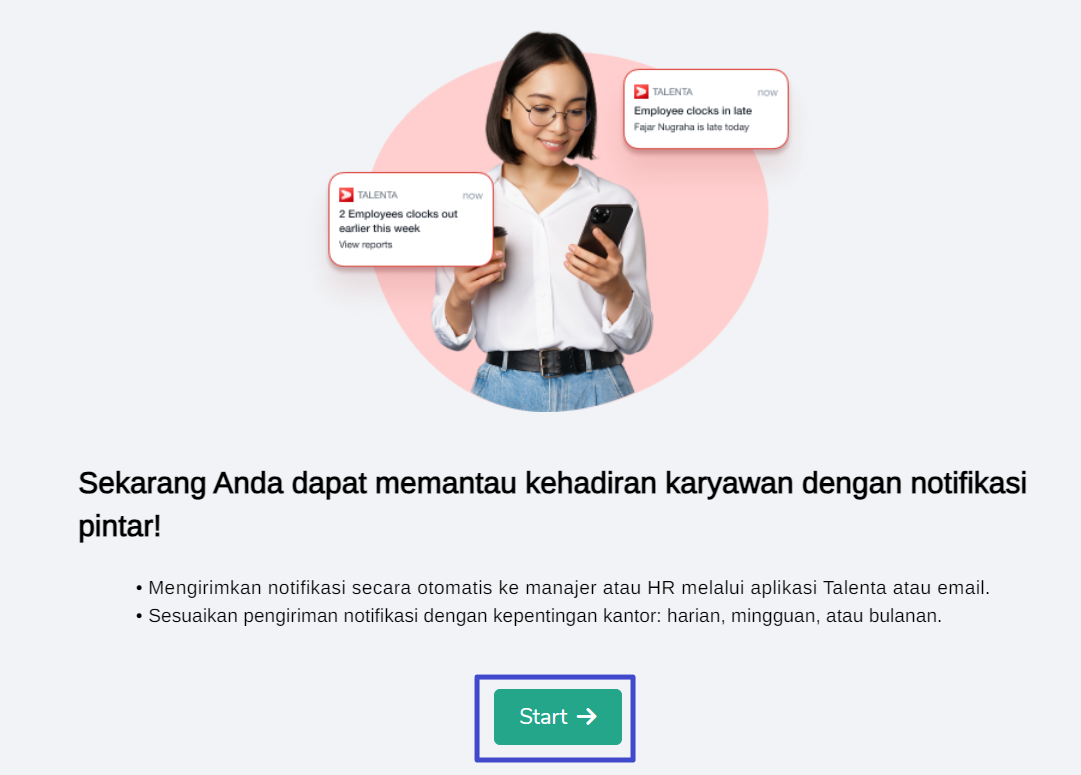Click the 'now' timestamp on late notification
The width and height of the screenshot is (1081, 775).
point(767,92)
